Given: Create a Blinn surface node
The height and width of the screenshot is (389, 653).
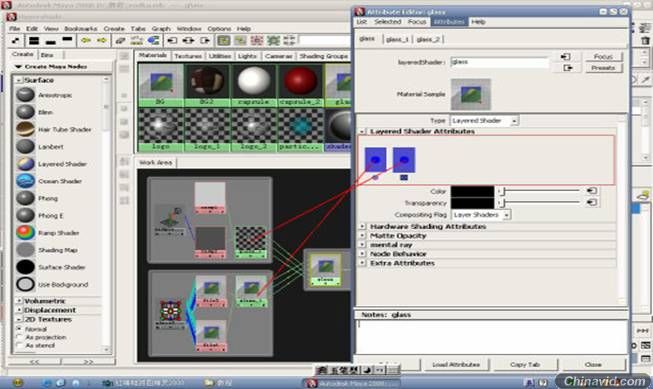Looking at the screenshot, I should click(46, 112).
